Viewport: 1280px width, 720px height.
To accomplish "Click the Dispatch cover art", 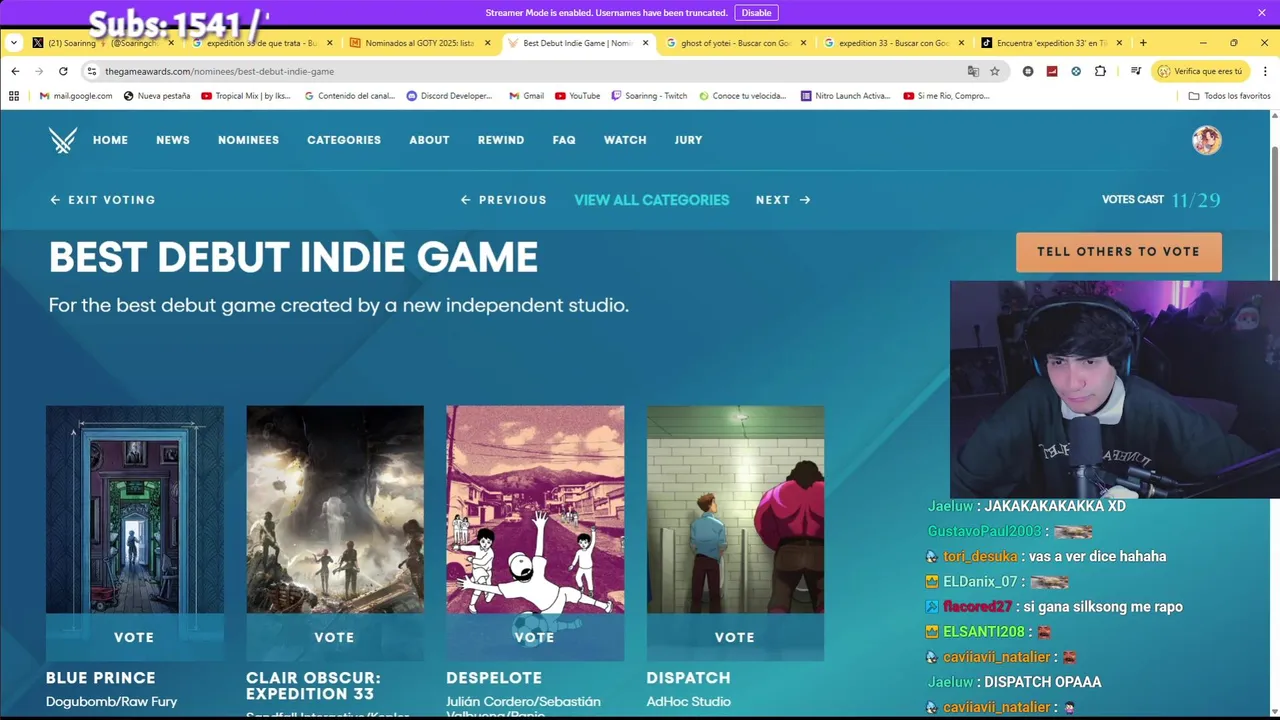I will tap(735, 509).
